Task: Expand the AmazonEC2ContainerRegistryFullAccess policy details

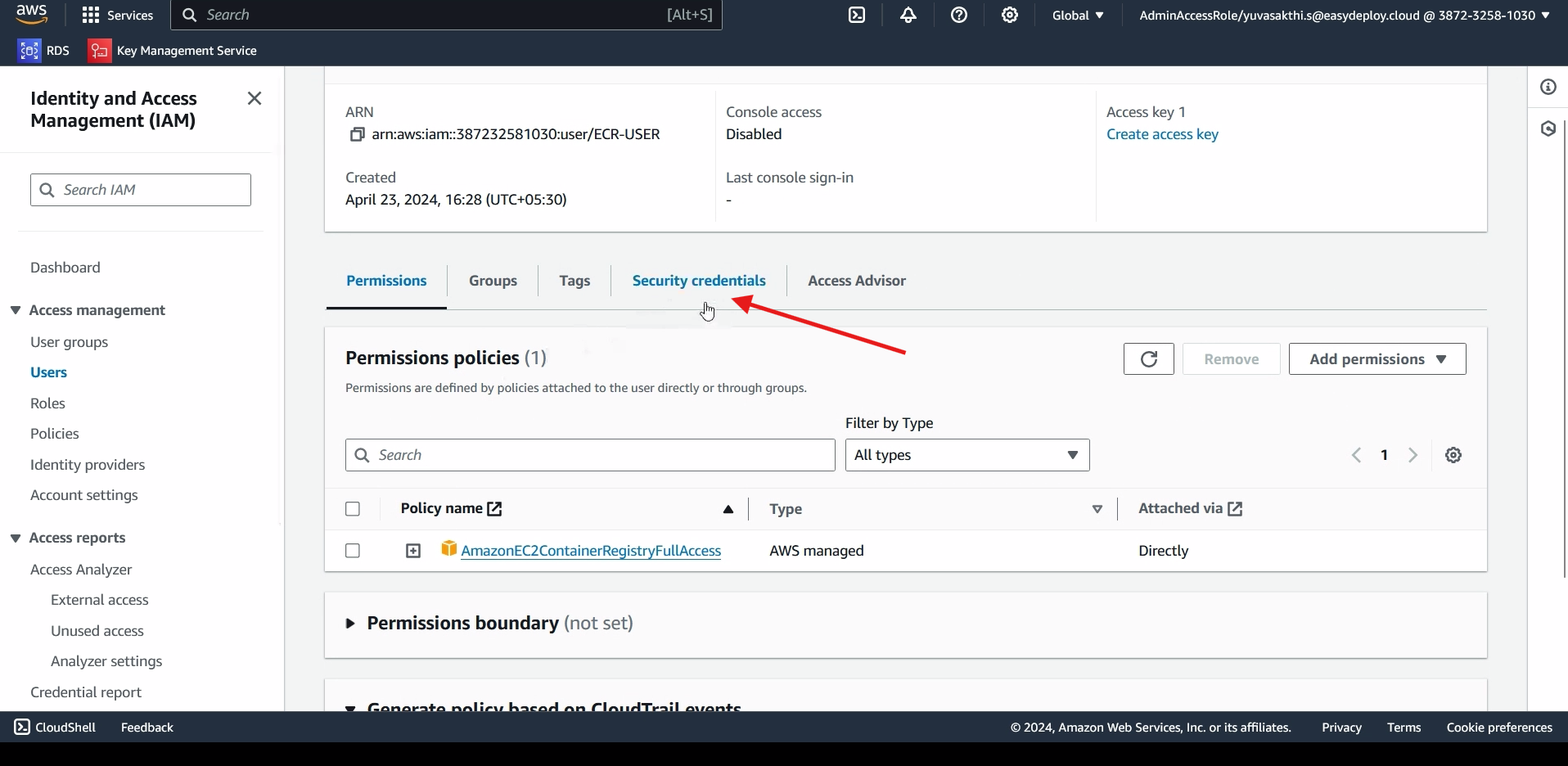Action: (413, 552)
